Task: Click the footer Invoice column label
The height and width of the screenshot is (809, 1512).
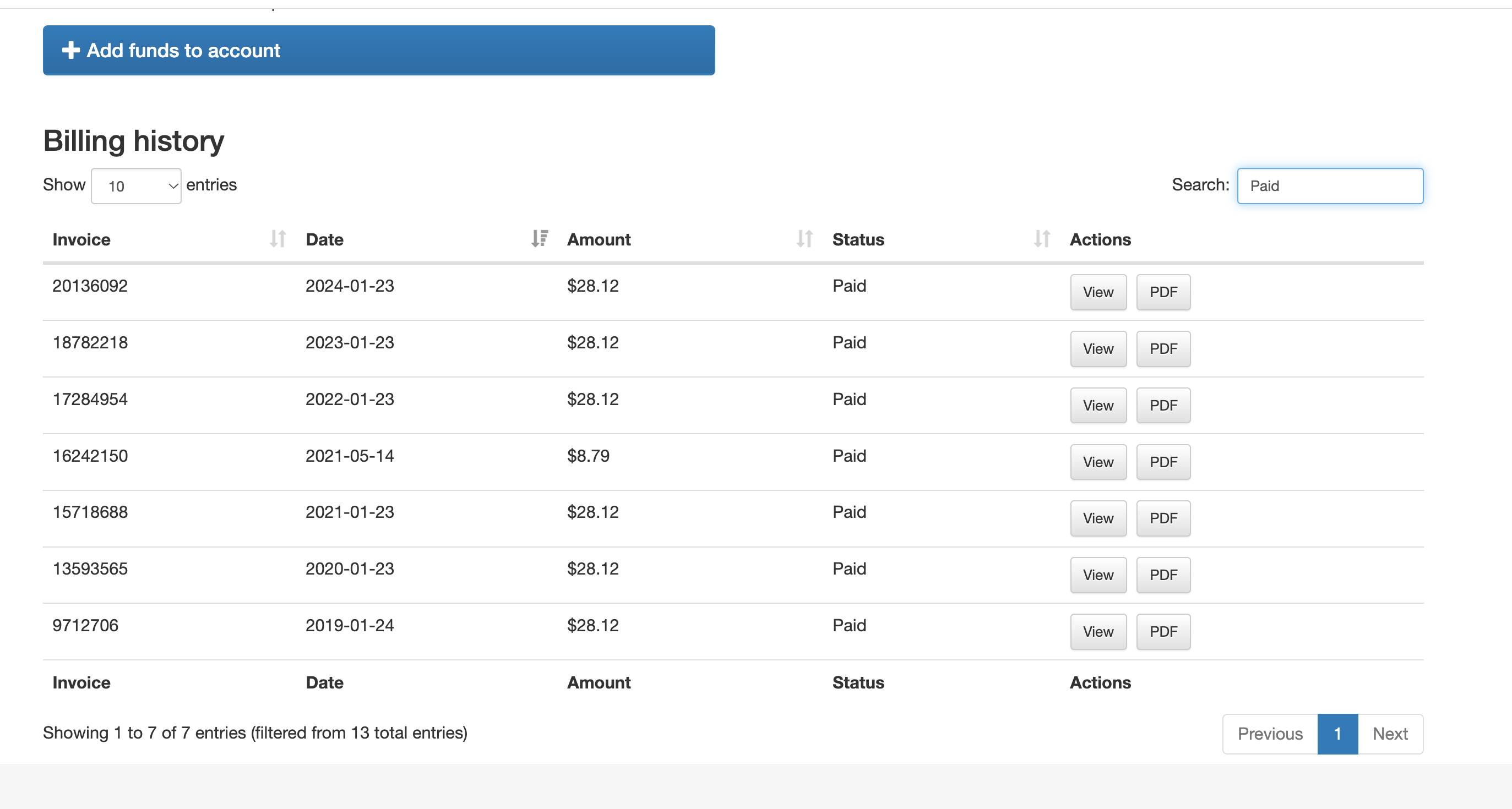Action: tap(81, 683)
